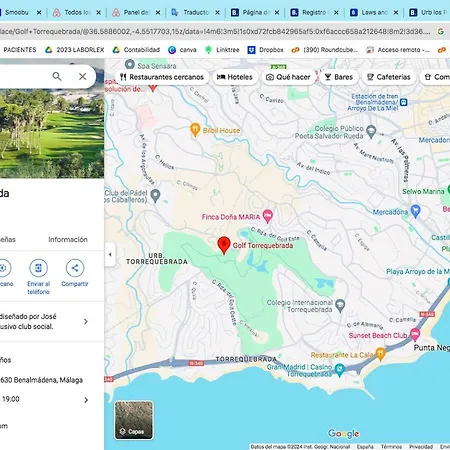Click the Finca Doña MARIA pin
450x450 pixels.
[268, 216]
